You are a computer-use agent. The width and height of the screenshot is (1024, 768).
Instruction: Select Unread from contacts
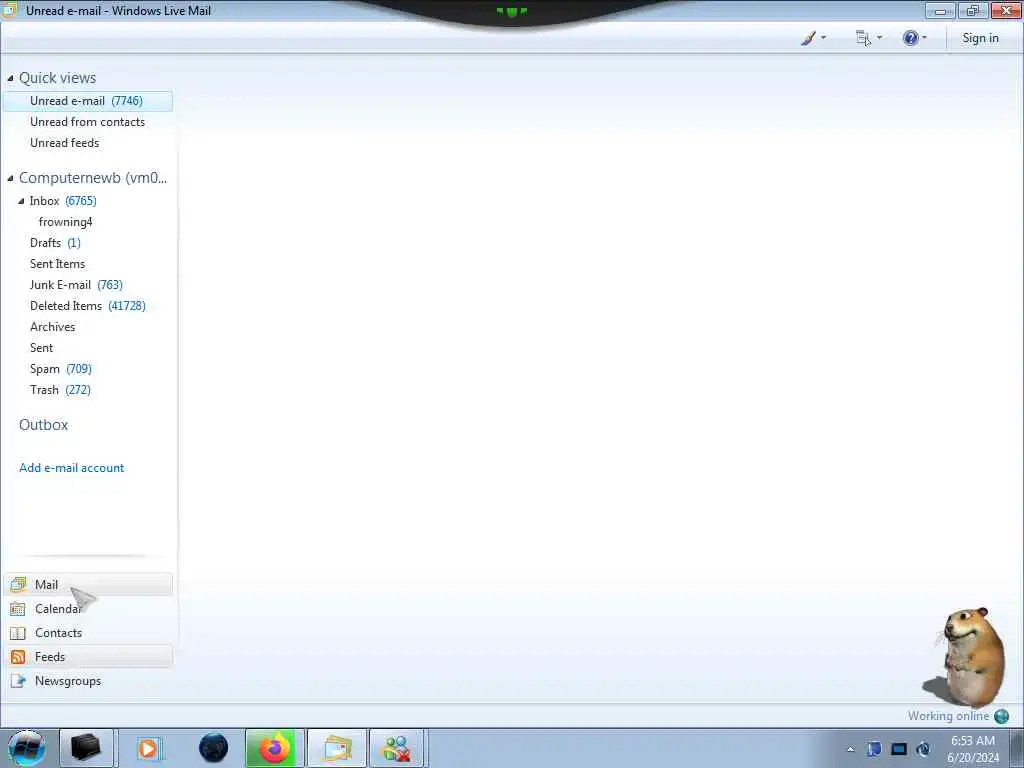pyautogui.click(x=88, y=122)
